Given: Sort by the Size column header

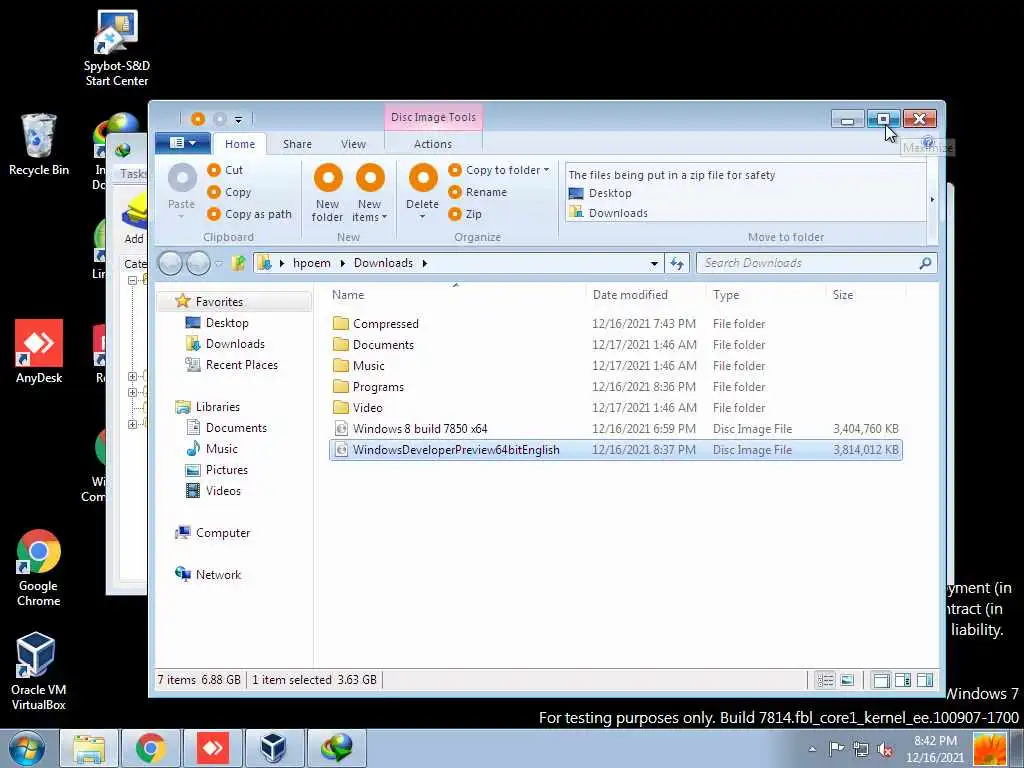Looking at the screenshot, I should (866, 295).
